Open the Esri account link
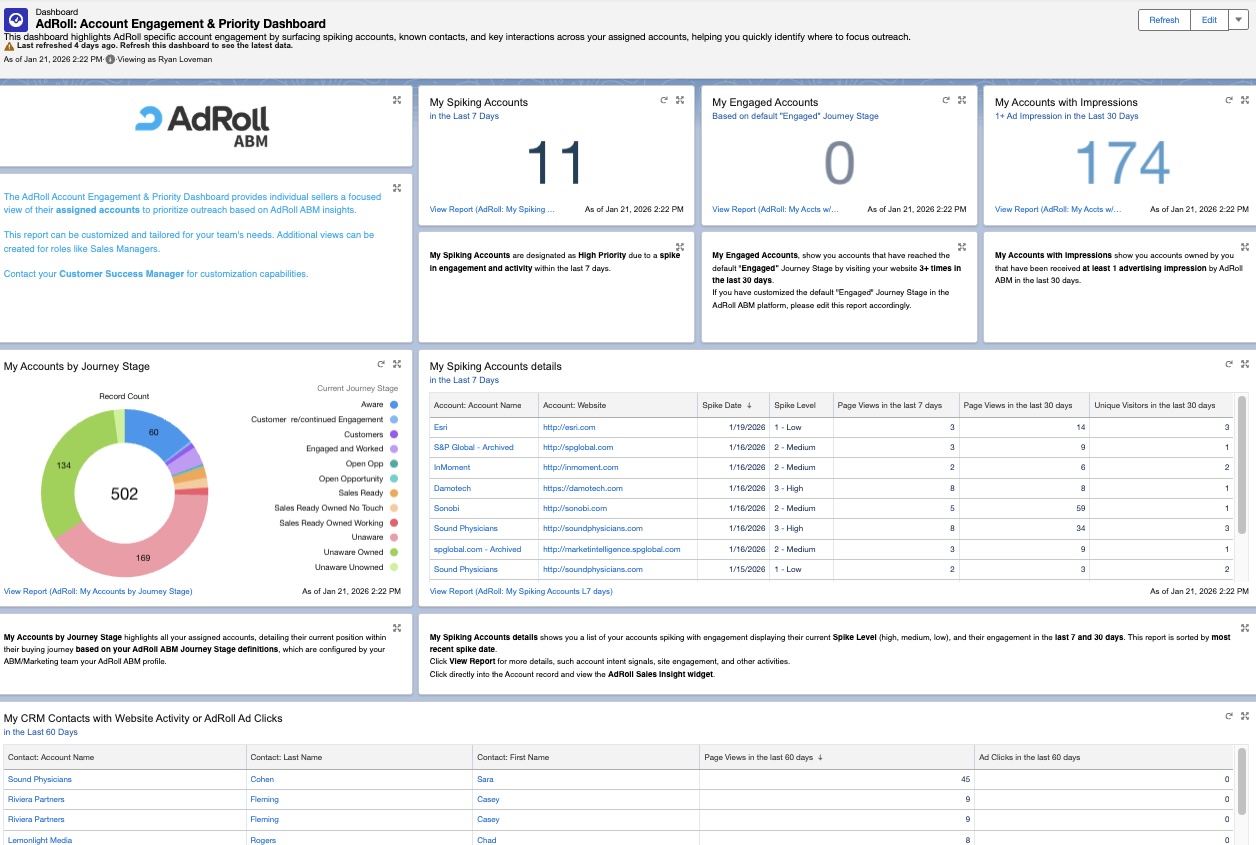This screenshot has height=845, width=1256. click(x=441, y=427)
